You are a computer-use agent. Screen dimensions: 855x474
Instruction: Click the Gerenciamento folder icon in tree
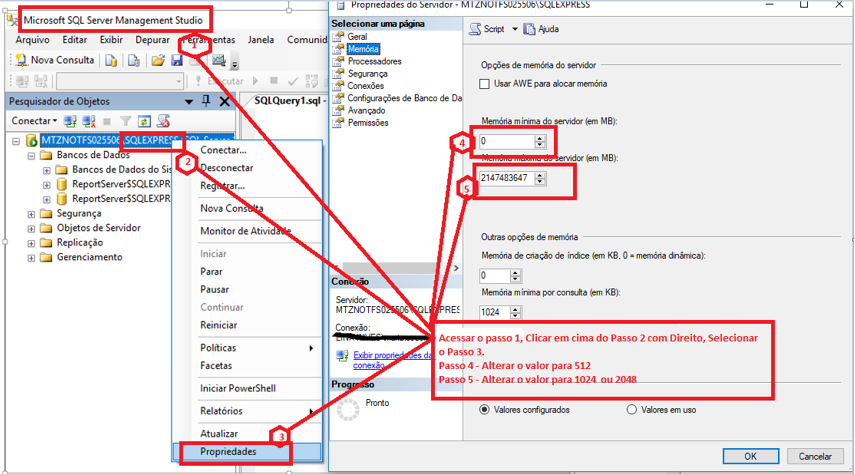pyautogui.click(x=46, y=257)
